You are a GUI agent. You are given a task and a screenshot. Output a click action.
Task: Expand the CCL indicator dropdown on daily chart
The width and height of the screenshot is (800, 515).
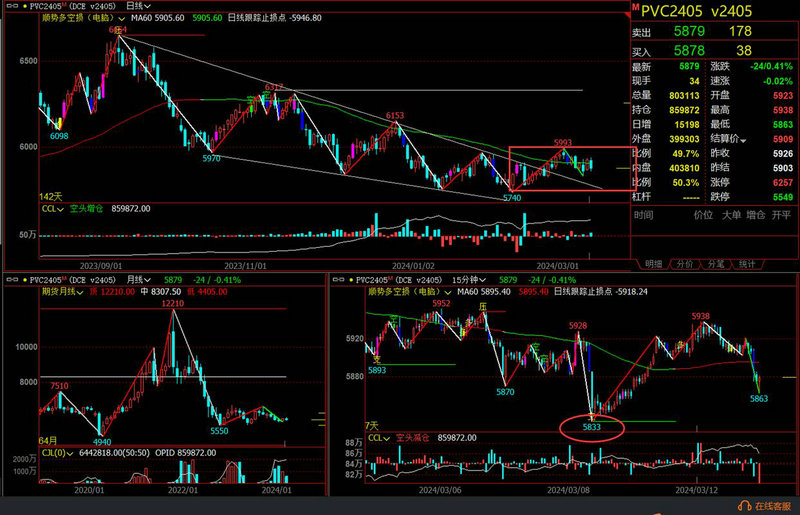pos(62,209)
